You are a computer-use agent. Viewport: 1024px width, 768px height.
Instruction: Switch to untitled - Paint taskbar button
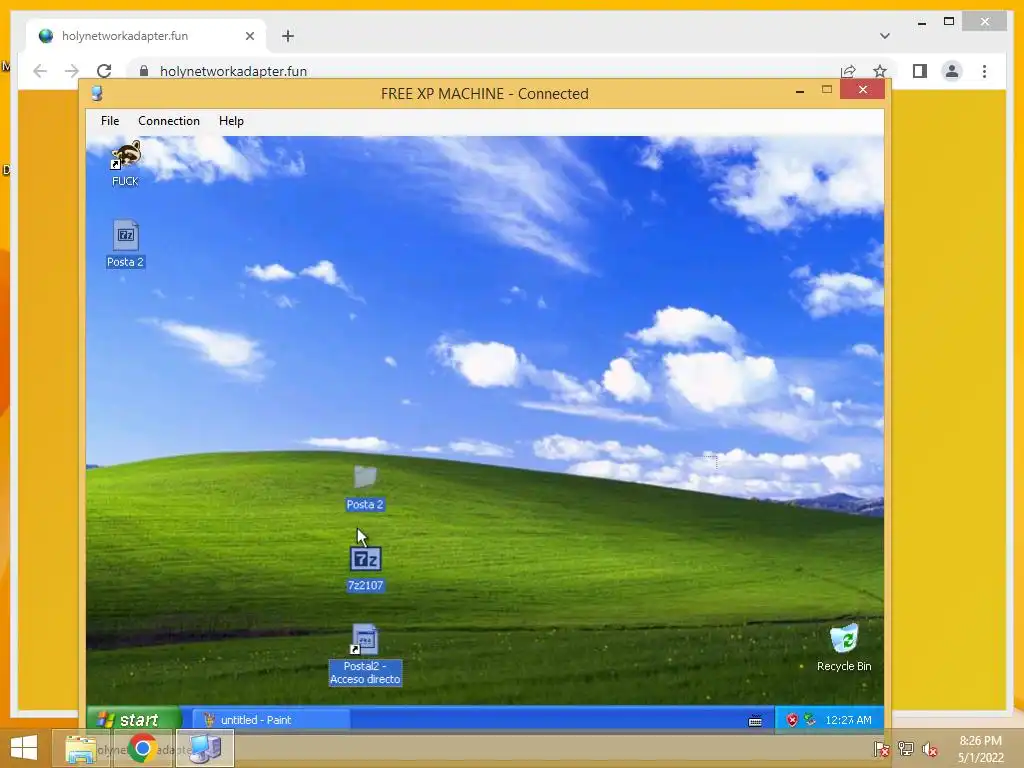[x=272, y=720]
